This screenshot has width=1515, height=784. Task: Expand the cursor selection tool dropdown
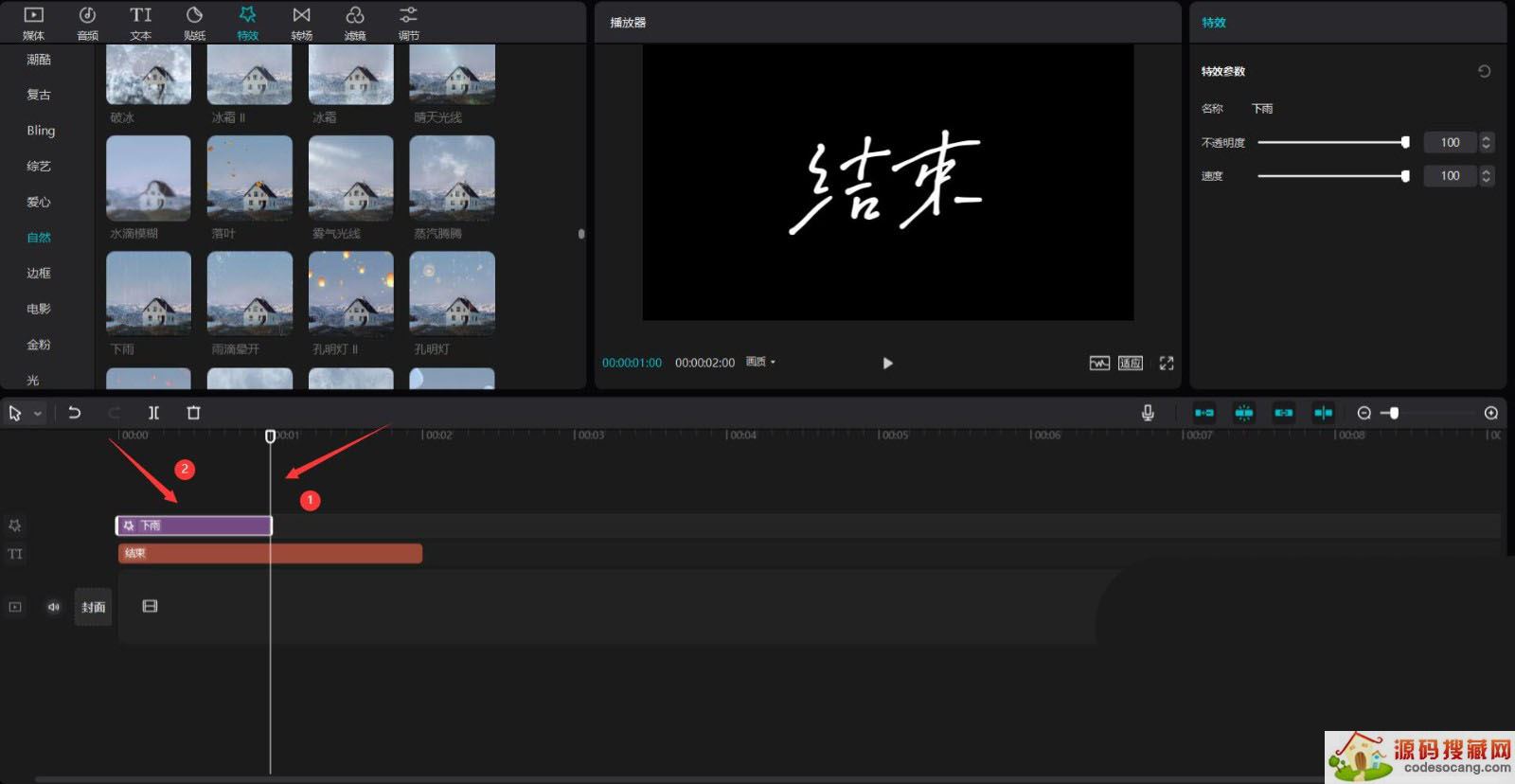click(38, 414)
